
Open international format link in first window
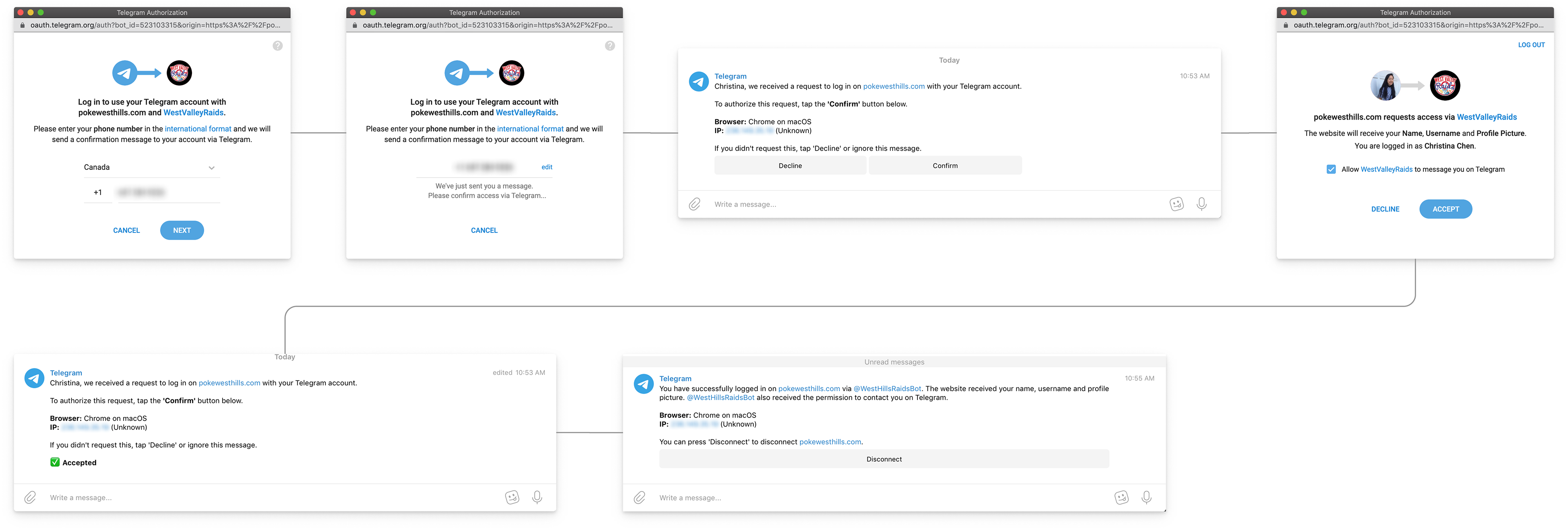(198, 129)
